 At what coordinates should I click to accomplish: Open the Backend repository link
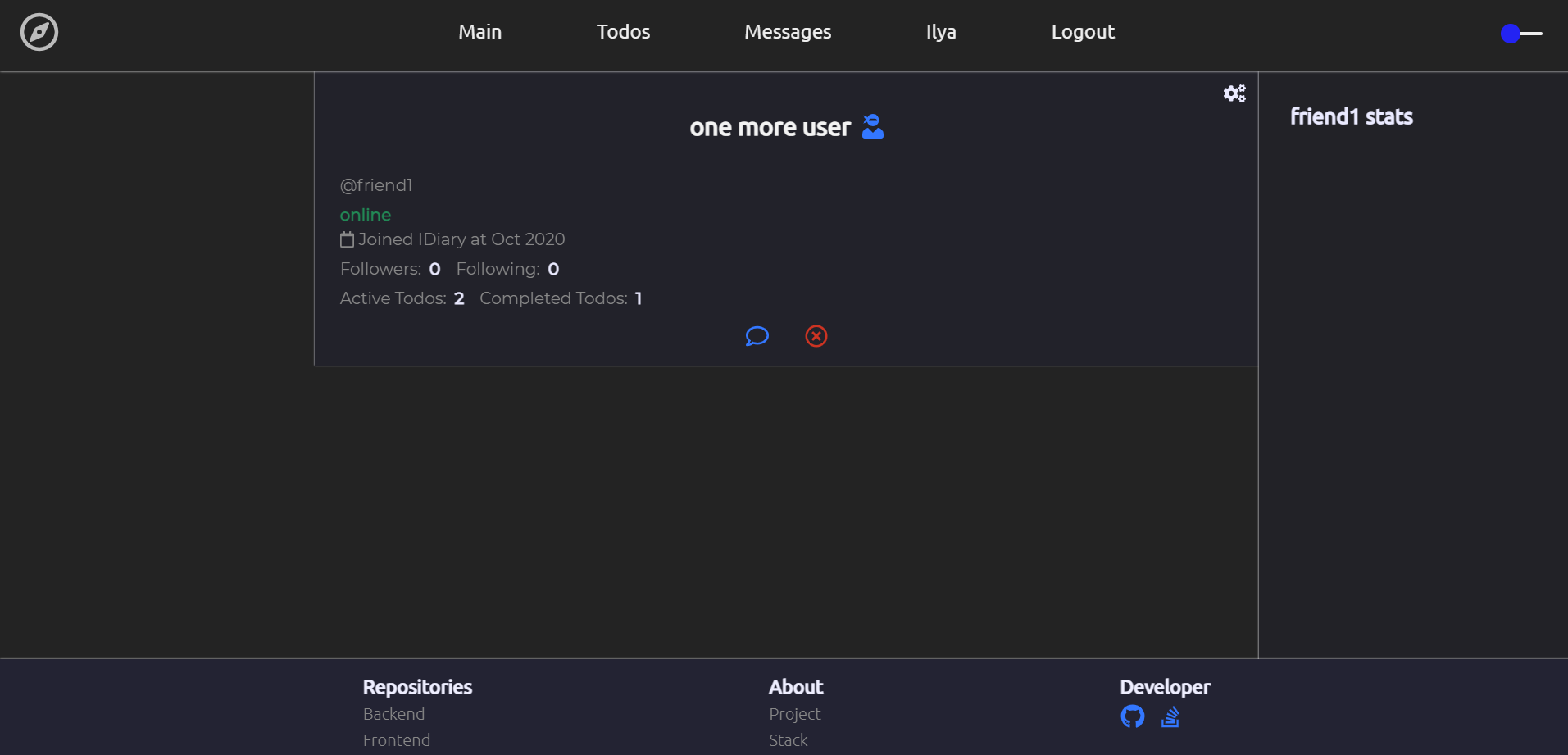tap(394, 714)
